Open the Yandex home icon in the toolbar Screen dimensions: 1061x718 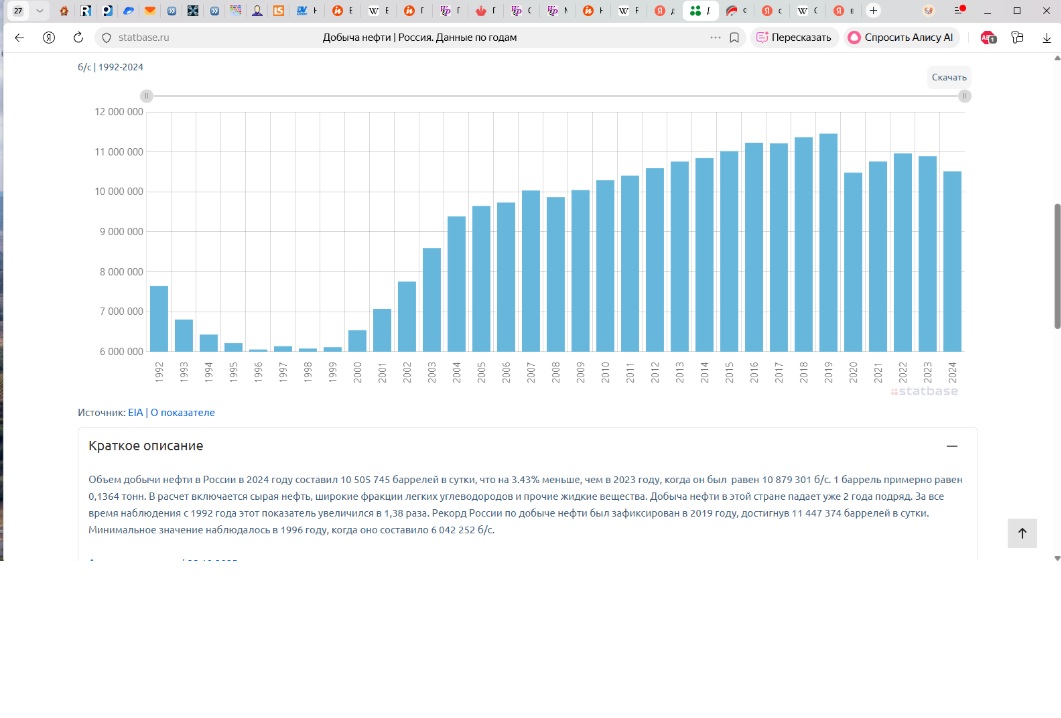click(49, 37)
